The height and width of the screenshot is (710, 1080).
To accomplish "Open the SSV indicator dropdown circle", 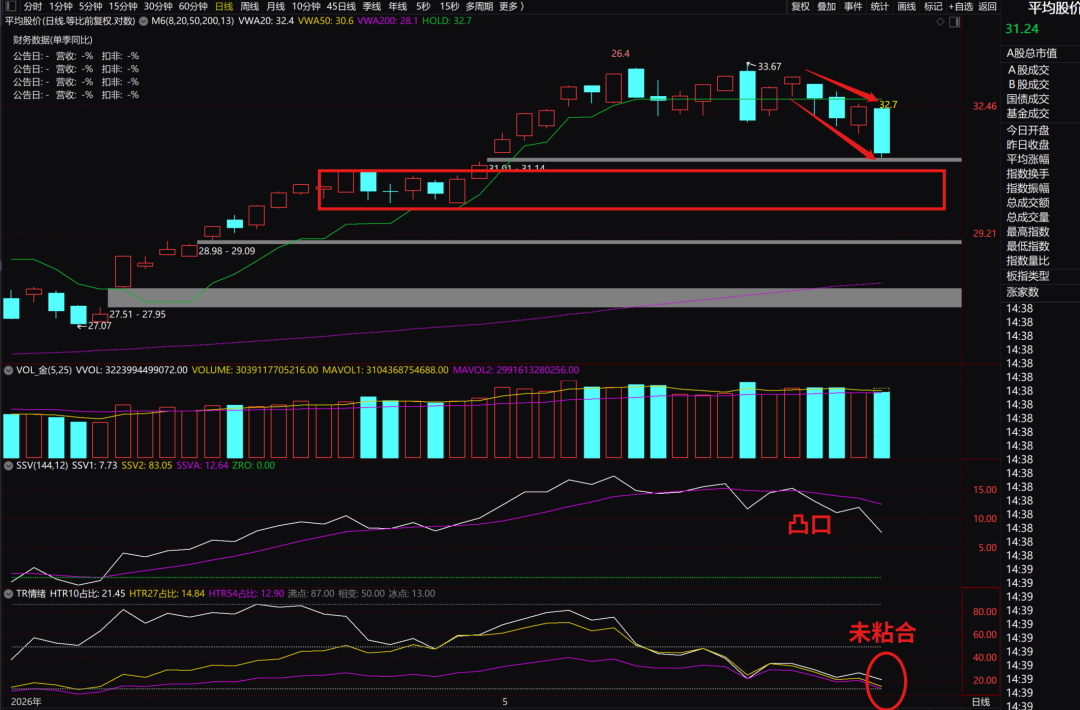I will click(8, 466).
